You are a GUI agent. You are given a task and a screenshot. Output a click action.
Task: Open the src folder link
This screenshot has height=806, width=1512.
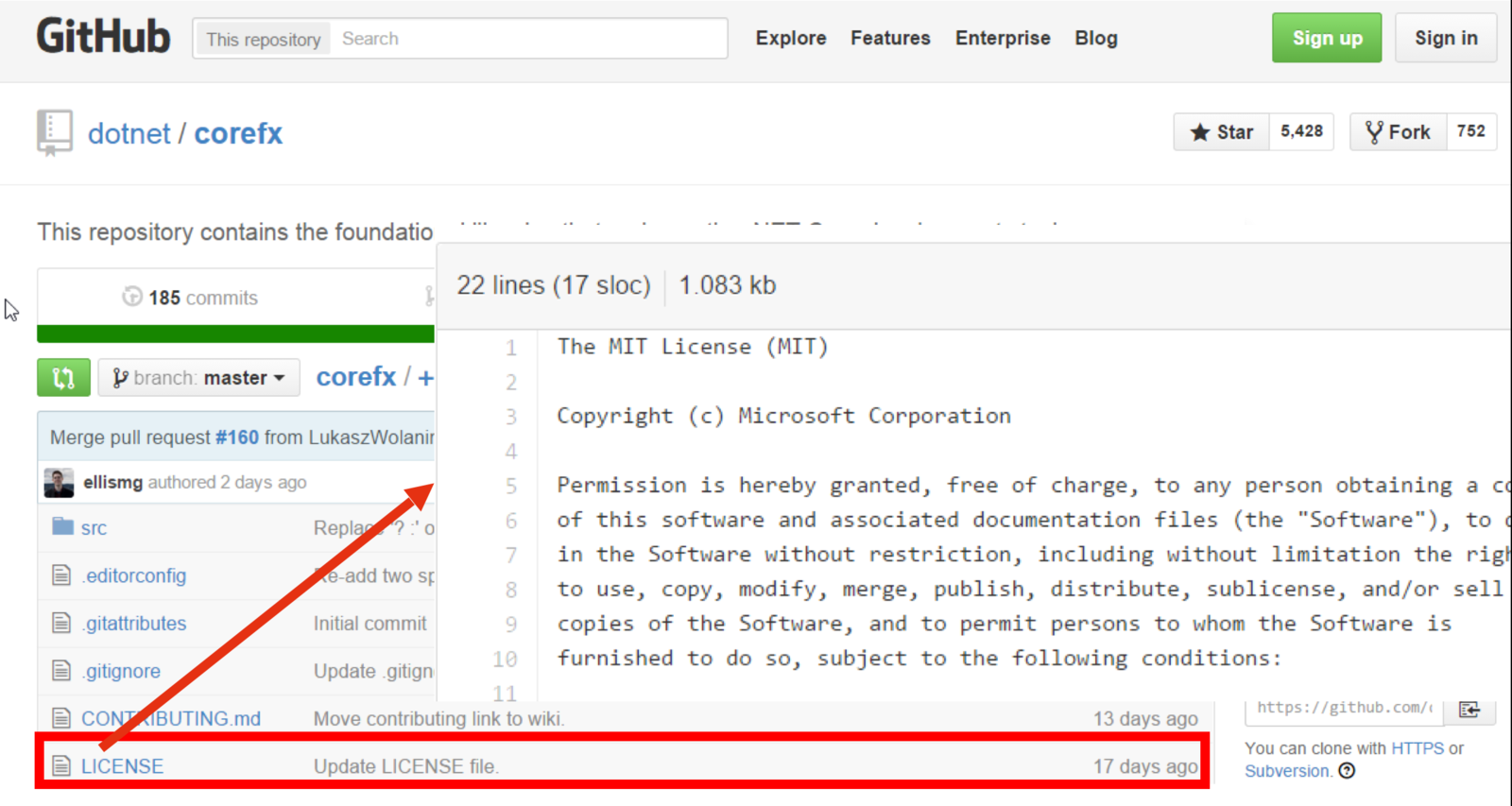94,528
